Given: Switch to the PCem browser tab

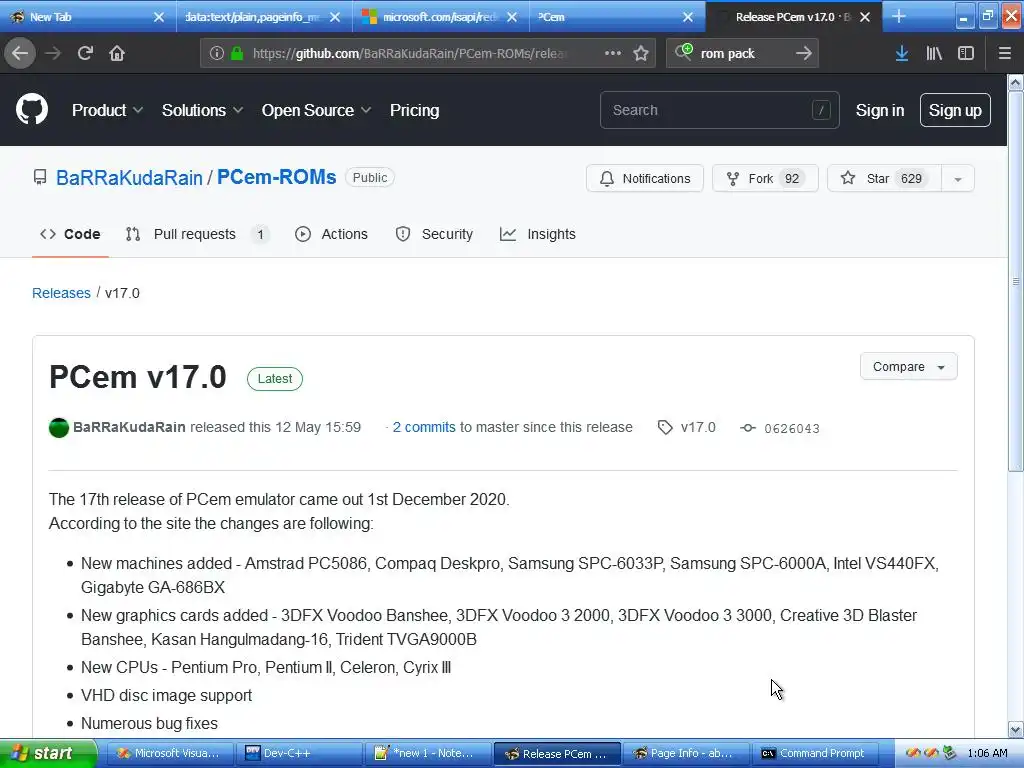Looking at the screenshot, I should coord(617,17).
